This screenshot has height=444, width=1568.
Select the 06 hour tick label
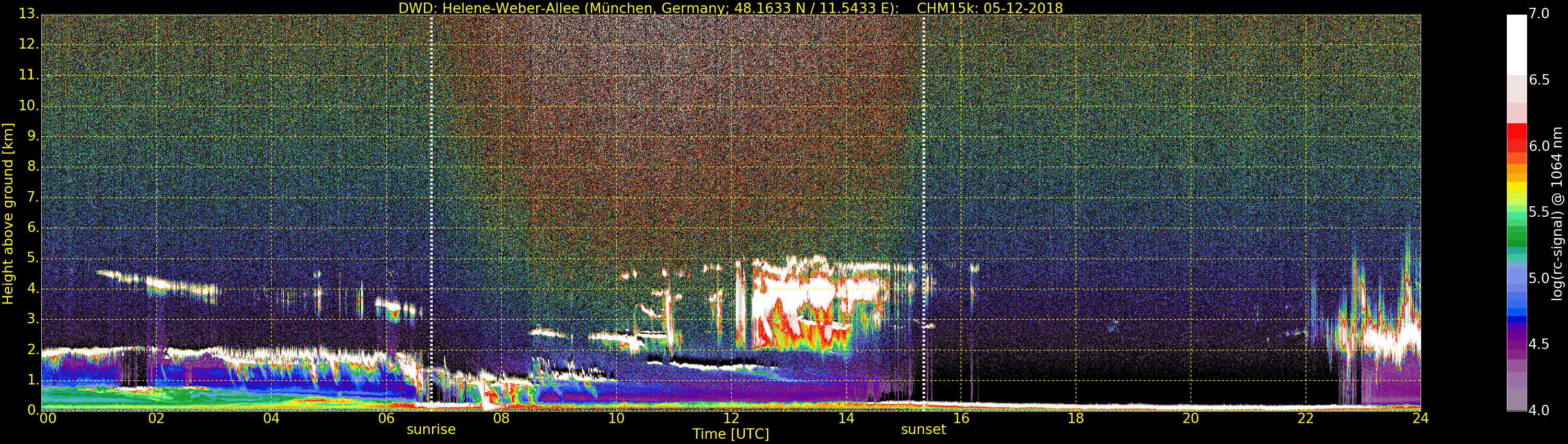(x=387, y=418)
